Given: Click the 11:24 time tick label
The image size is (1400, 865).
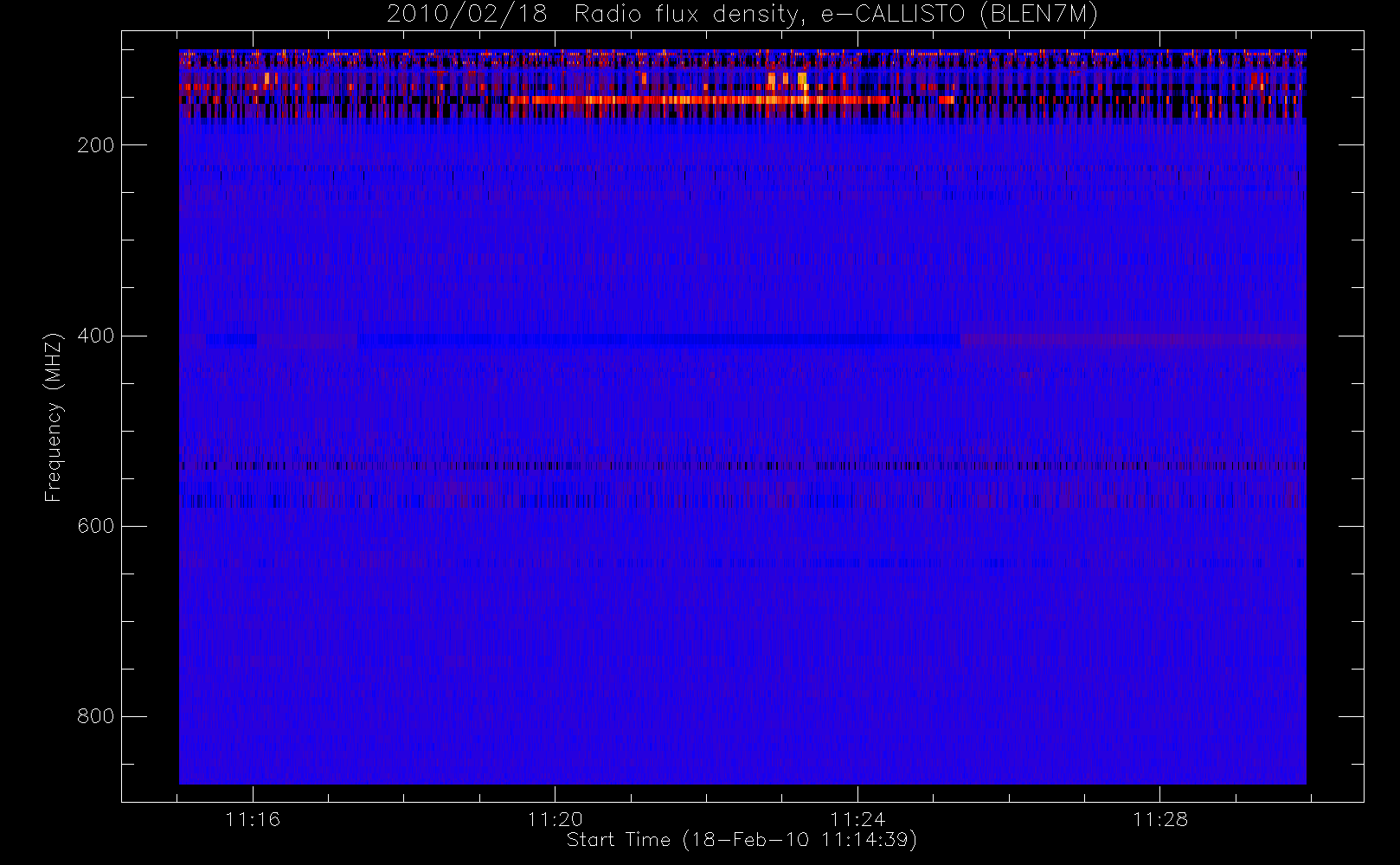Looking at the screenshot, I should pos(857,819).
